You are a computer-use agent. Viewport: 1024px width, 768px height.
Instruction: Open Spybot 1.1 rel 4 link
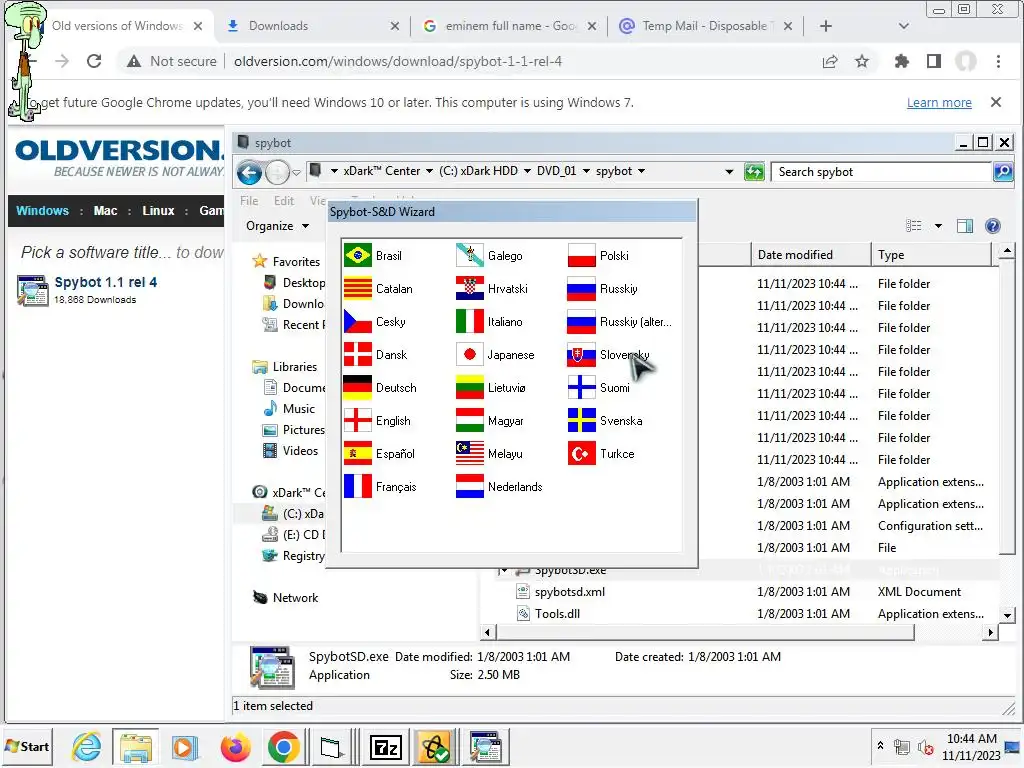(x=106, y=282)
